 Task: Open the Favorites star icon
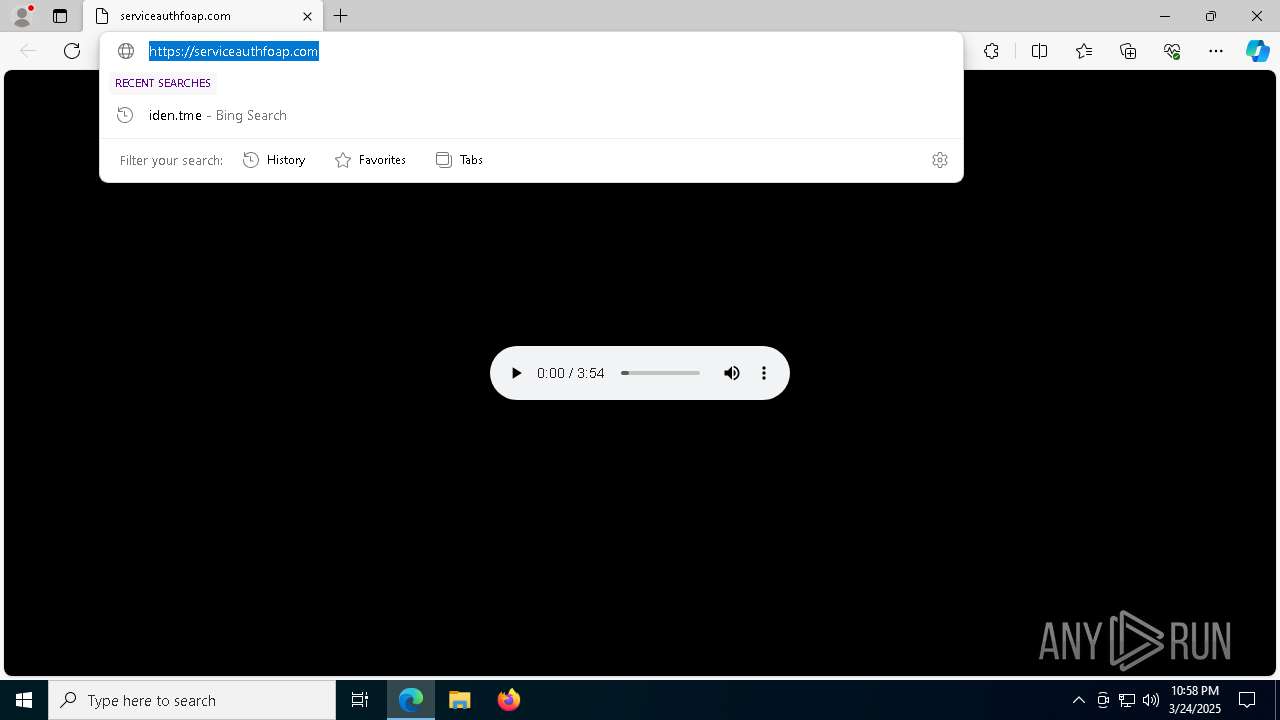tap(1084, 51)
